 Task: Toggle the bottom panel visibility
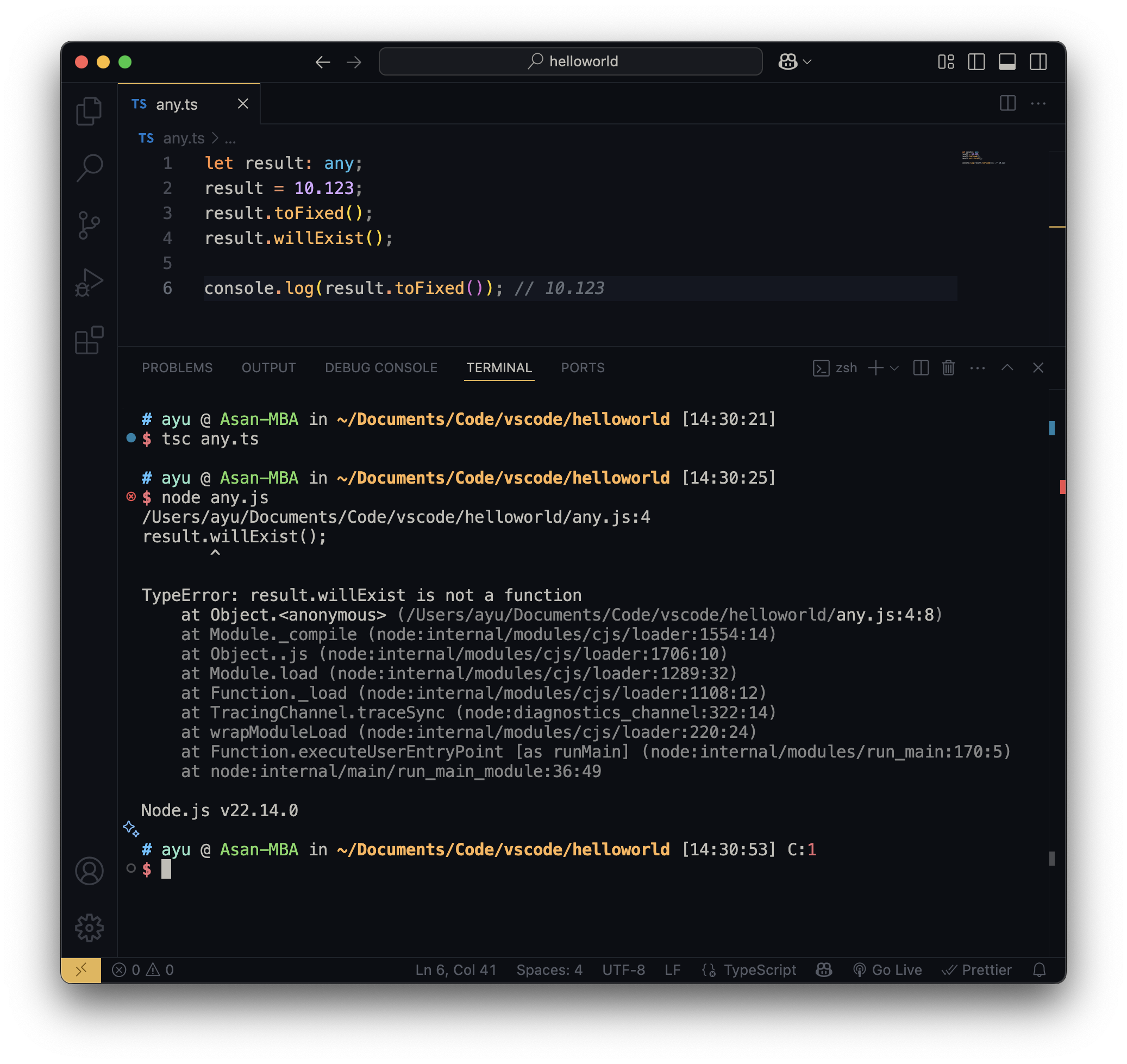[x=1007, y=61]
